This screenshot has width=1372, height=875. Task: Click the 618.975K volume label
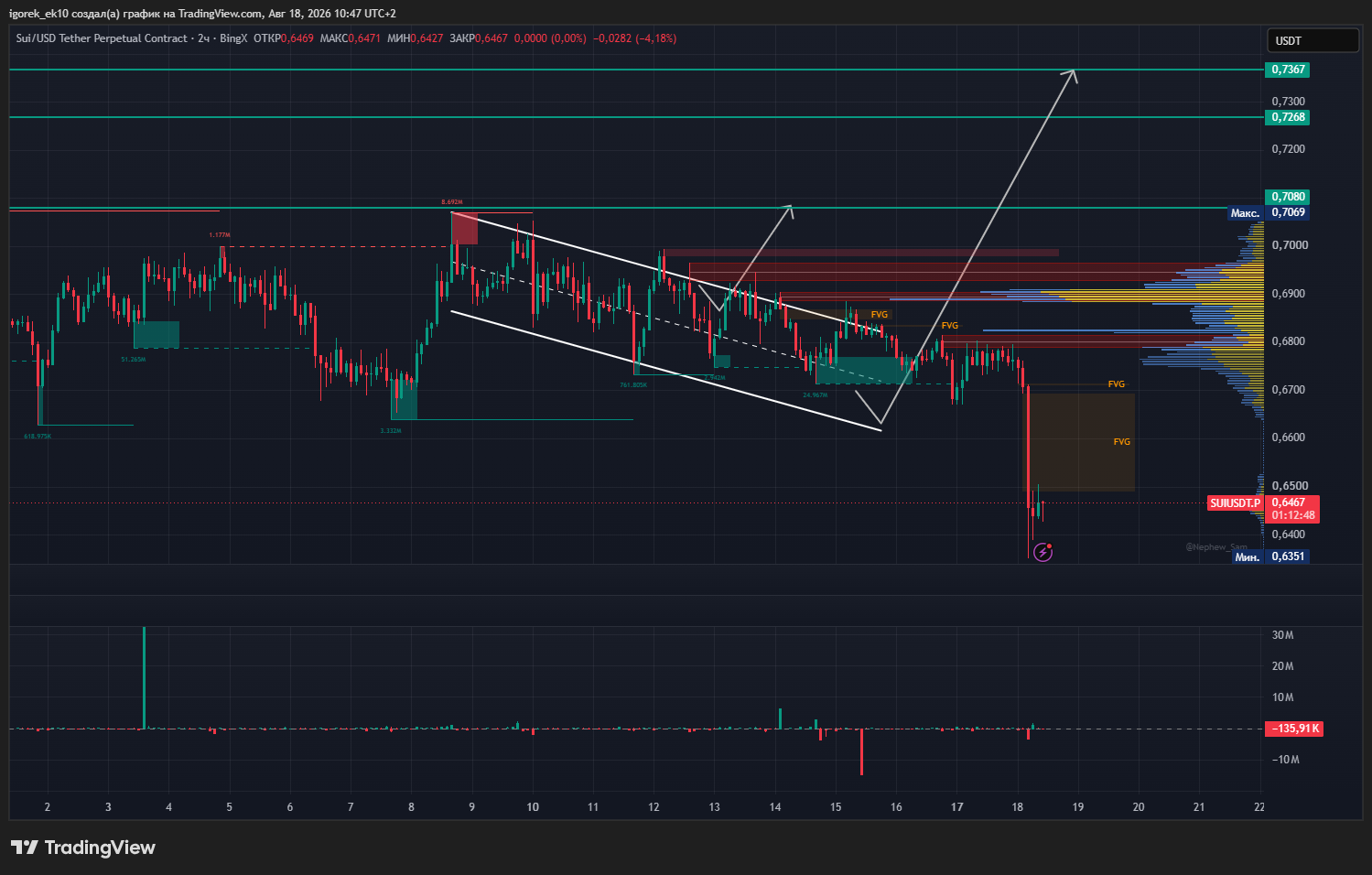coord(38,437)
